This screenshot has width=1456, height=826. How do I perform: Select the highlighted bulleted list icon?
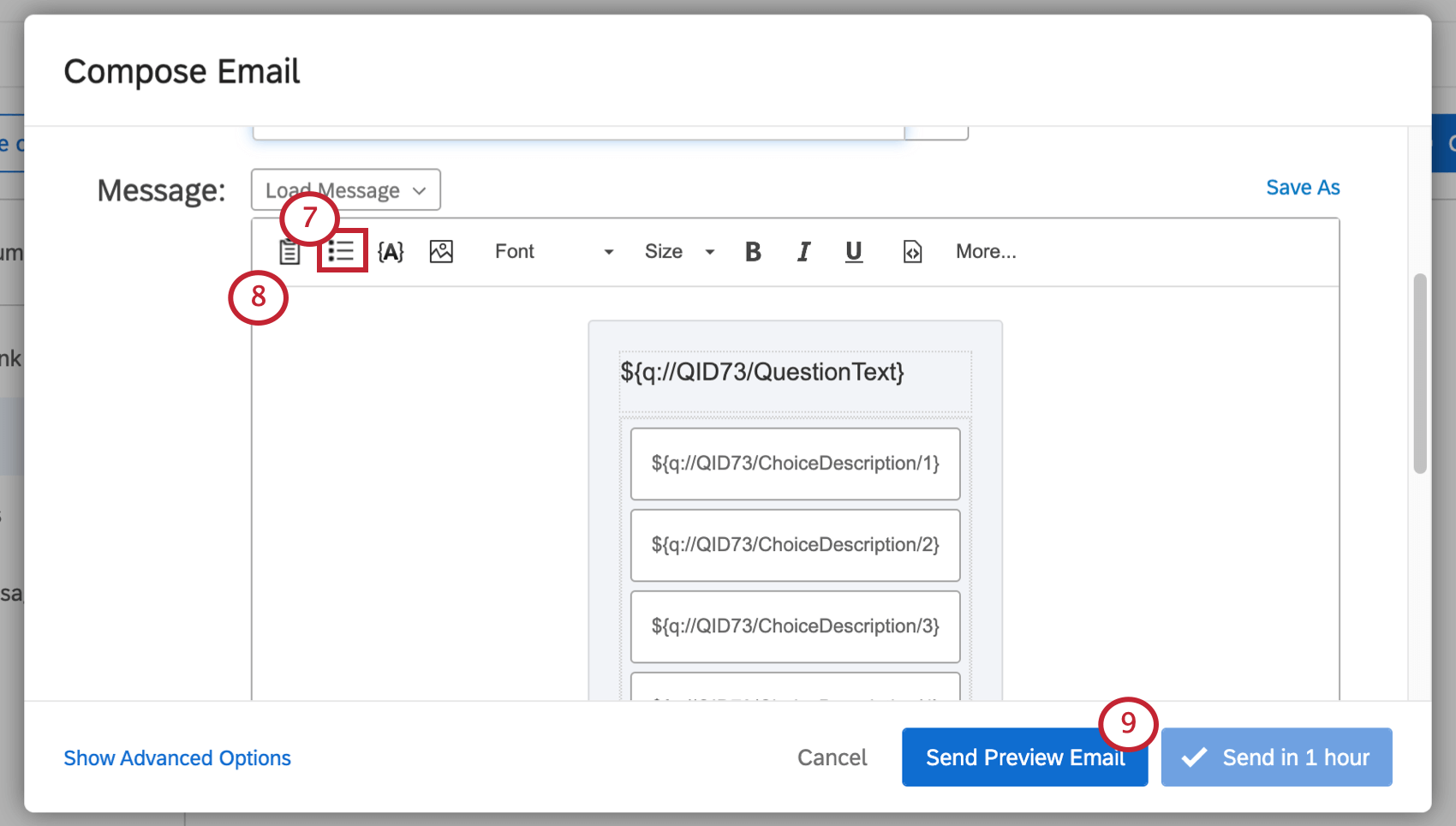pos(342,251)
